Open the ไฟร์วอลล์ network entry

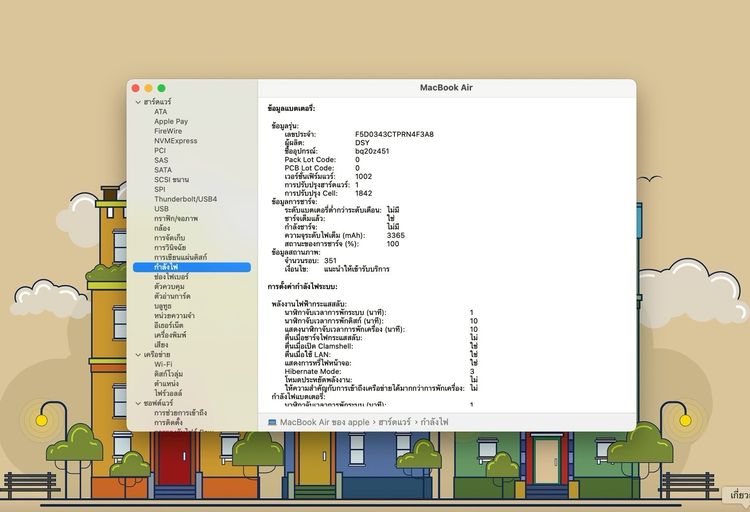coord(170,393)
